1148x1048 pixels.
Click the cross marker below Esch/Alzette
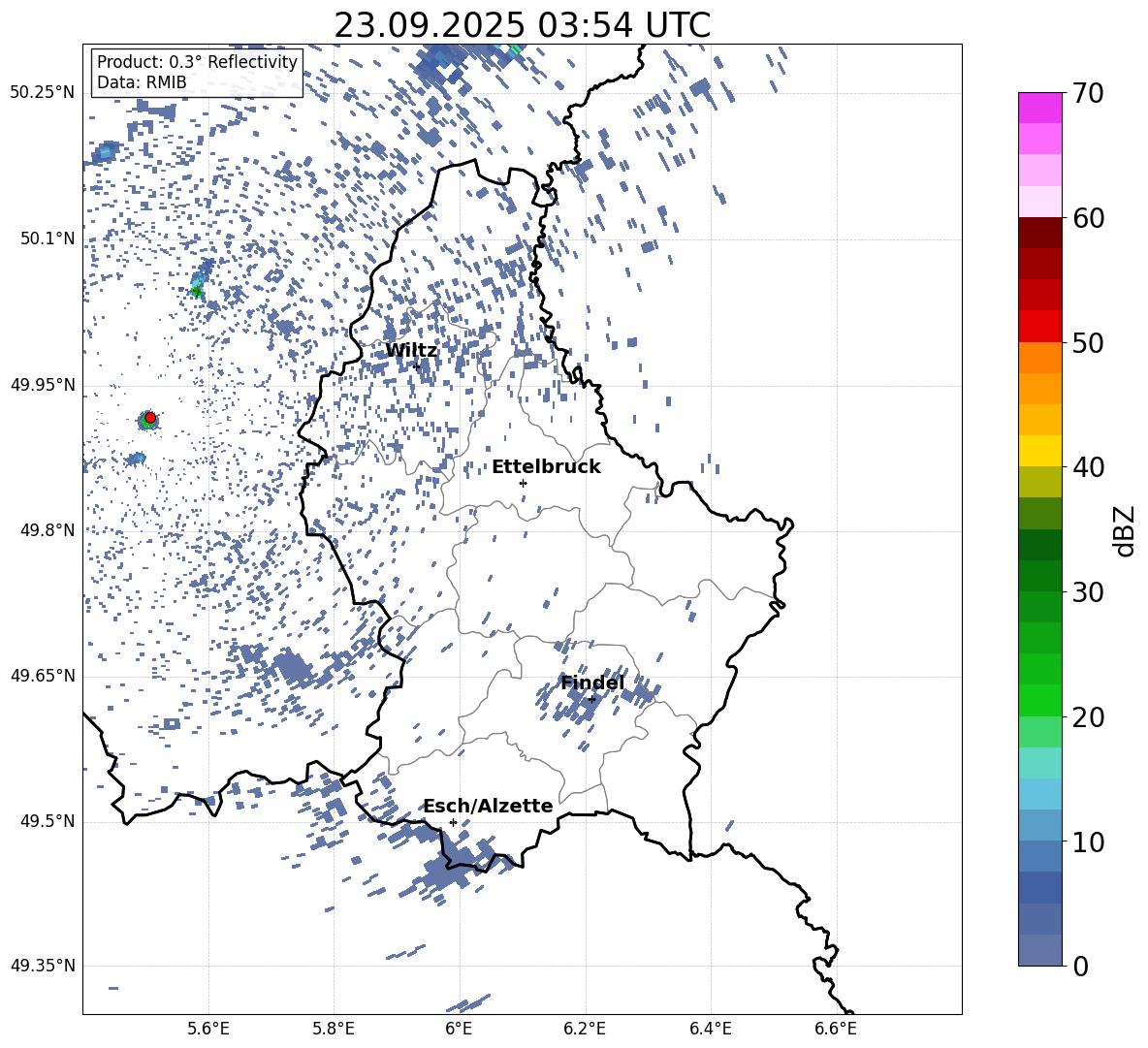(x=453, y=822)
